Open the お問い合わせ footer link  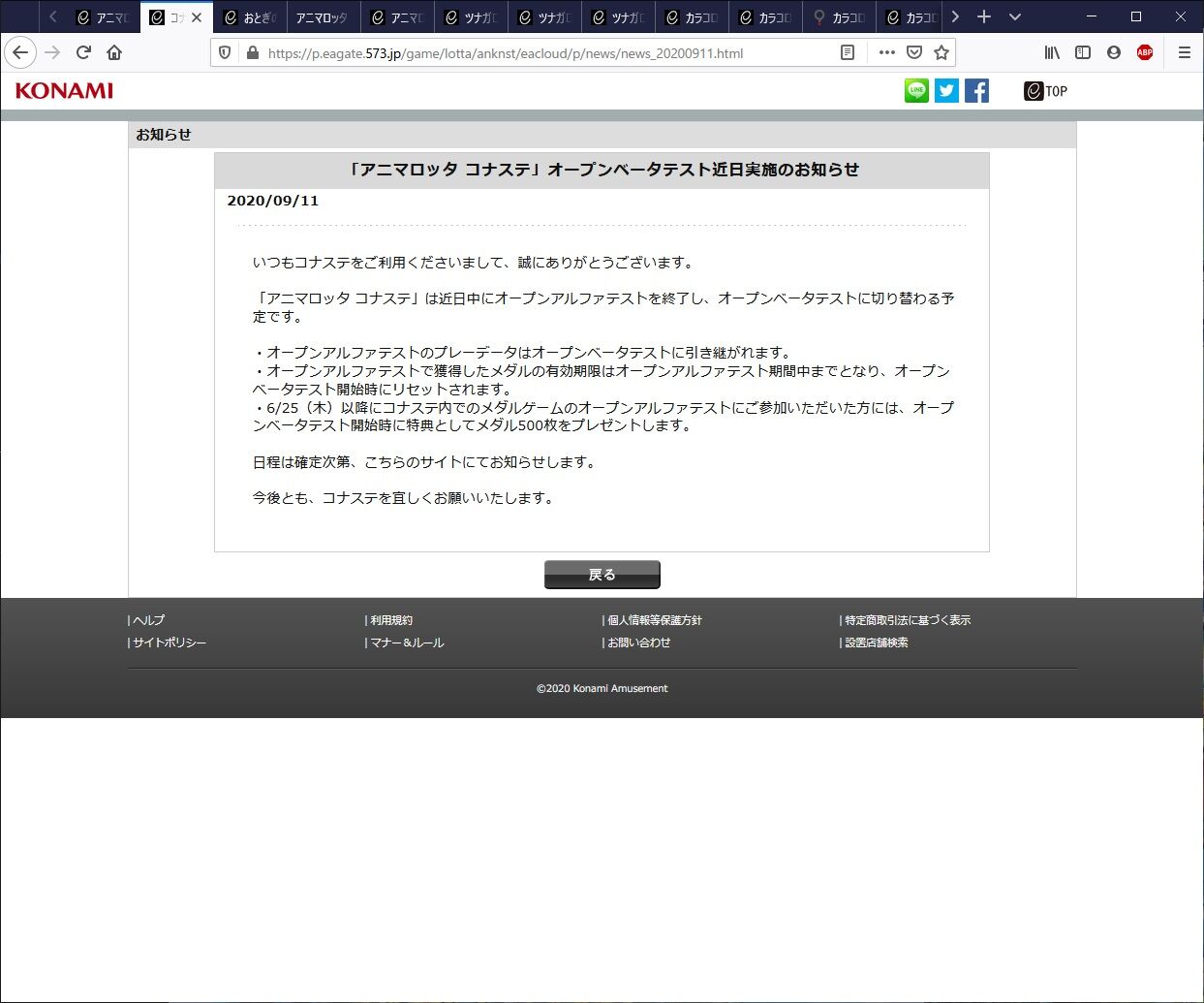point(638,643)
